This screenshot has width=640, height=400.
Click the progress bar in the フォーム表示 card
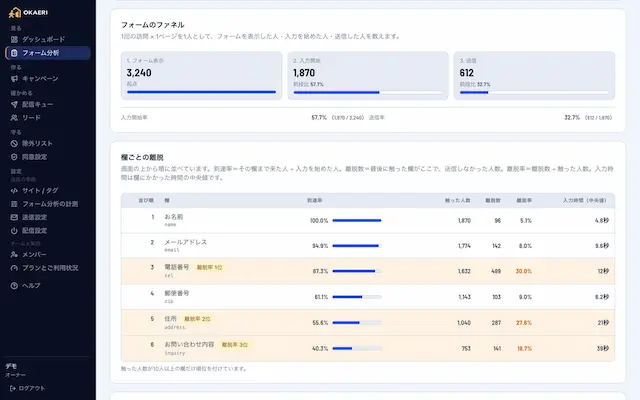tap(201, 92)
